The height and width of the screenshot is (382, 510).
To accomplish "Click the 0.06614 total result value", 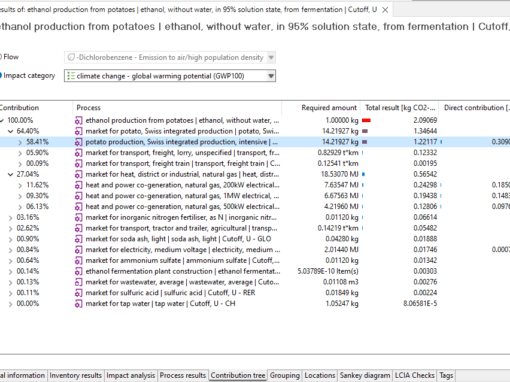I will [x=425, y=217].
